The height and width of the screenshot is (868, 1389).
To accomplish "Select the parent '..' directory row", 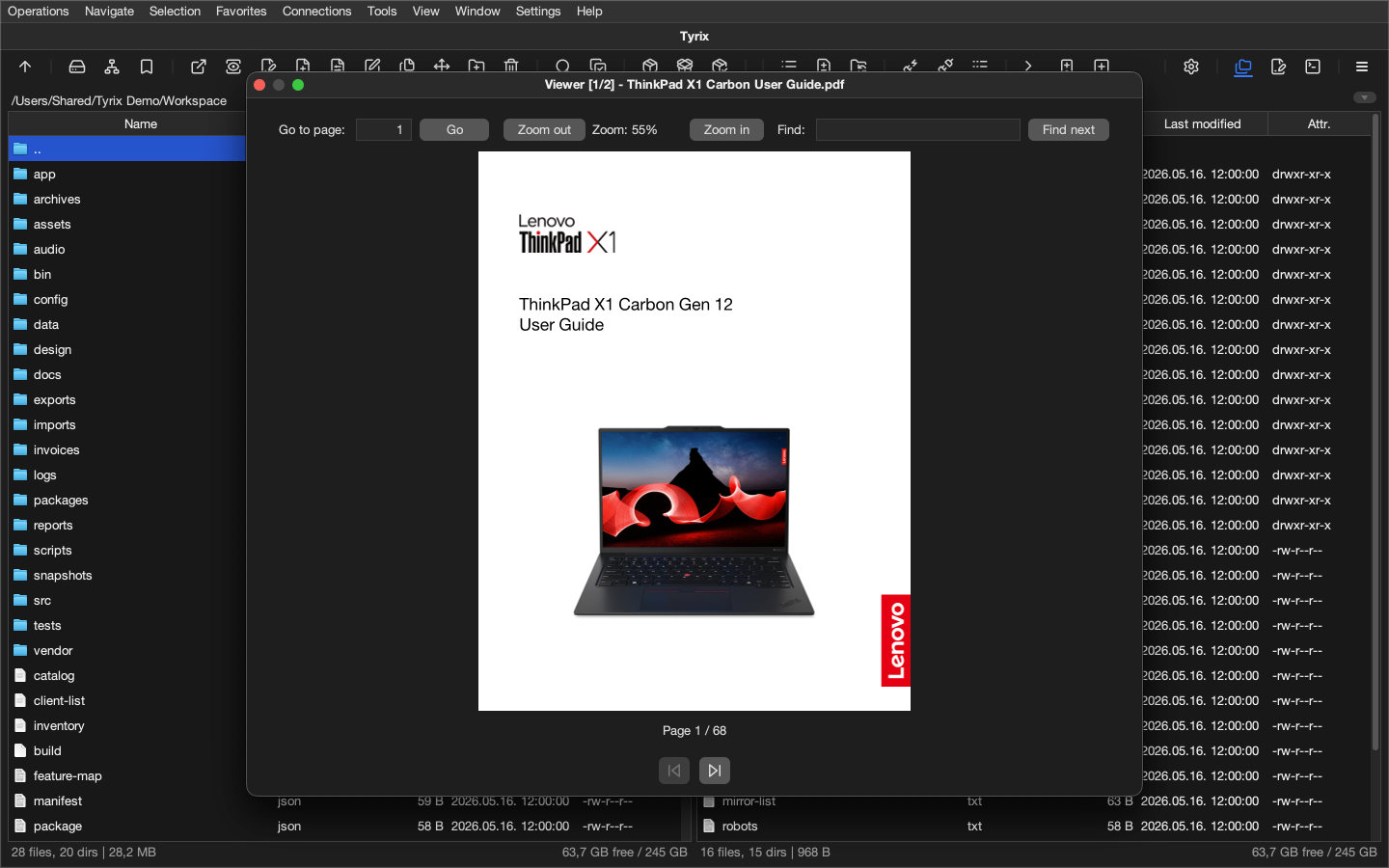I will (x=127, y=149).
